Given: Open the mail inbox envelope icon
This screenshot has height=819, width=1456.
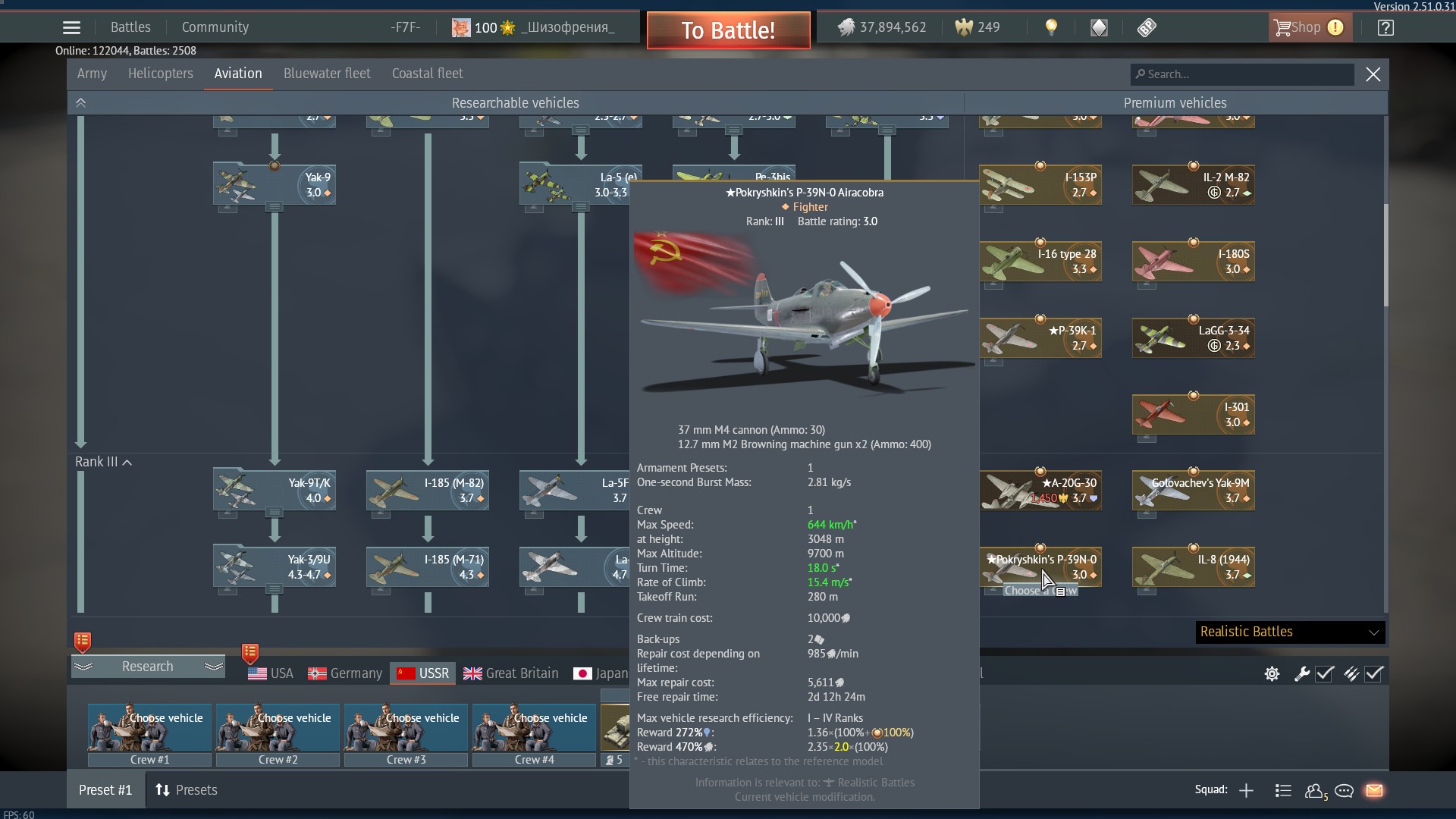Looking at the screenshot, I should tap(1374, 790).
